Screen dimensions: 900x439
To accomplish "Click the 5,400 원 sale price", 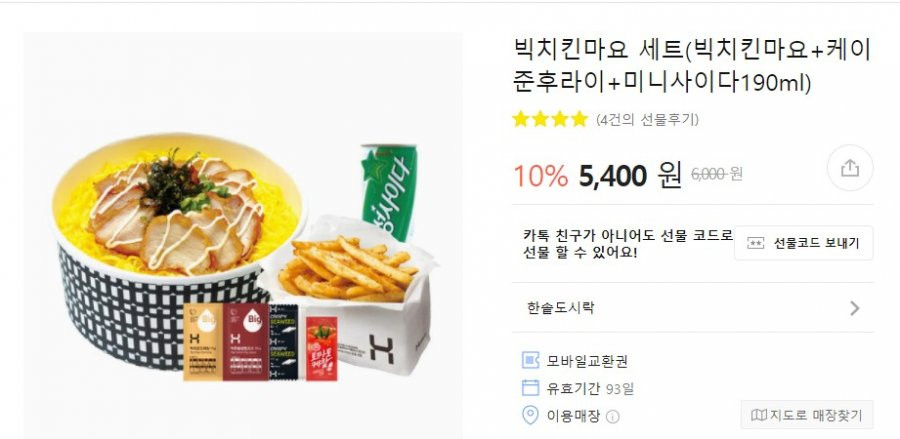I will point(630,175).
